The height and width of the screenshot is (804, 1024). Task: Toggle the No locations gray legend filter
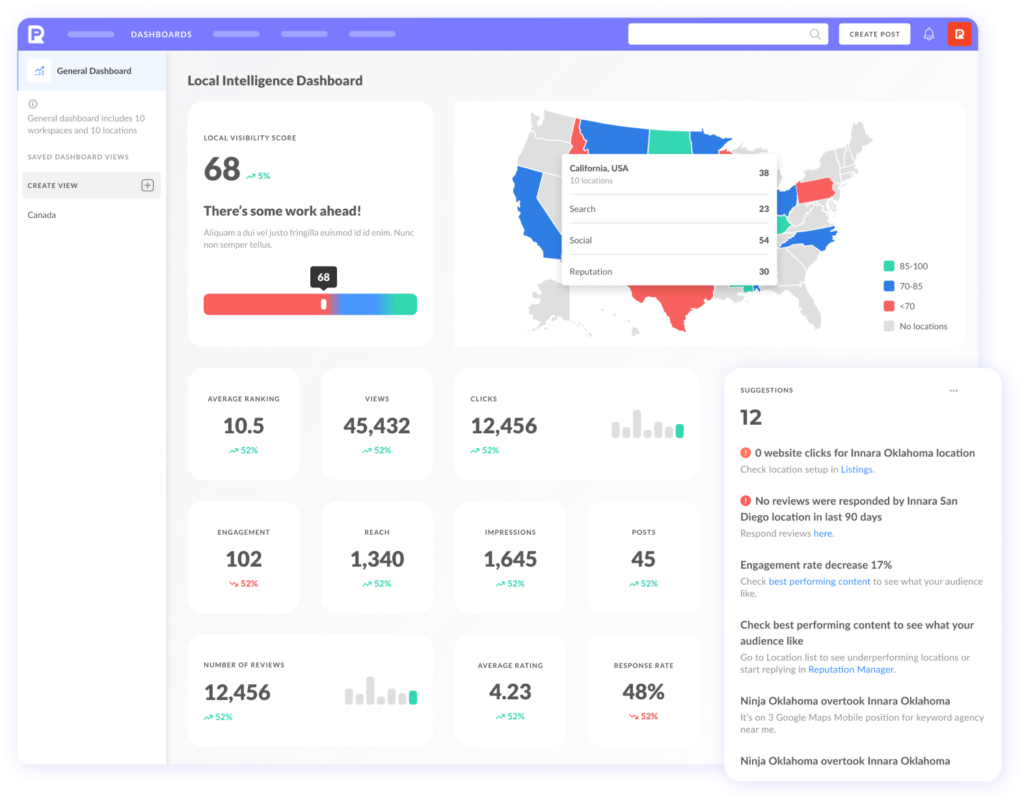point(887,326)
